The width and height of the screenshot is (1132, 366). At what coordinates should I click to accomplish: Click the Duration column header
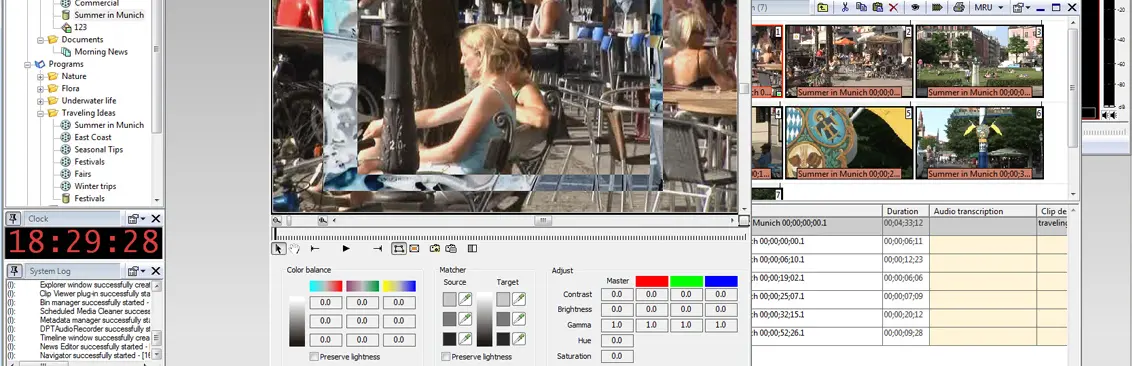point(905,212)
